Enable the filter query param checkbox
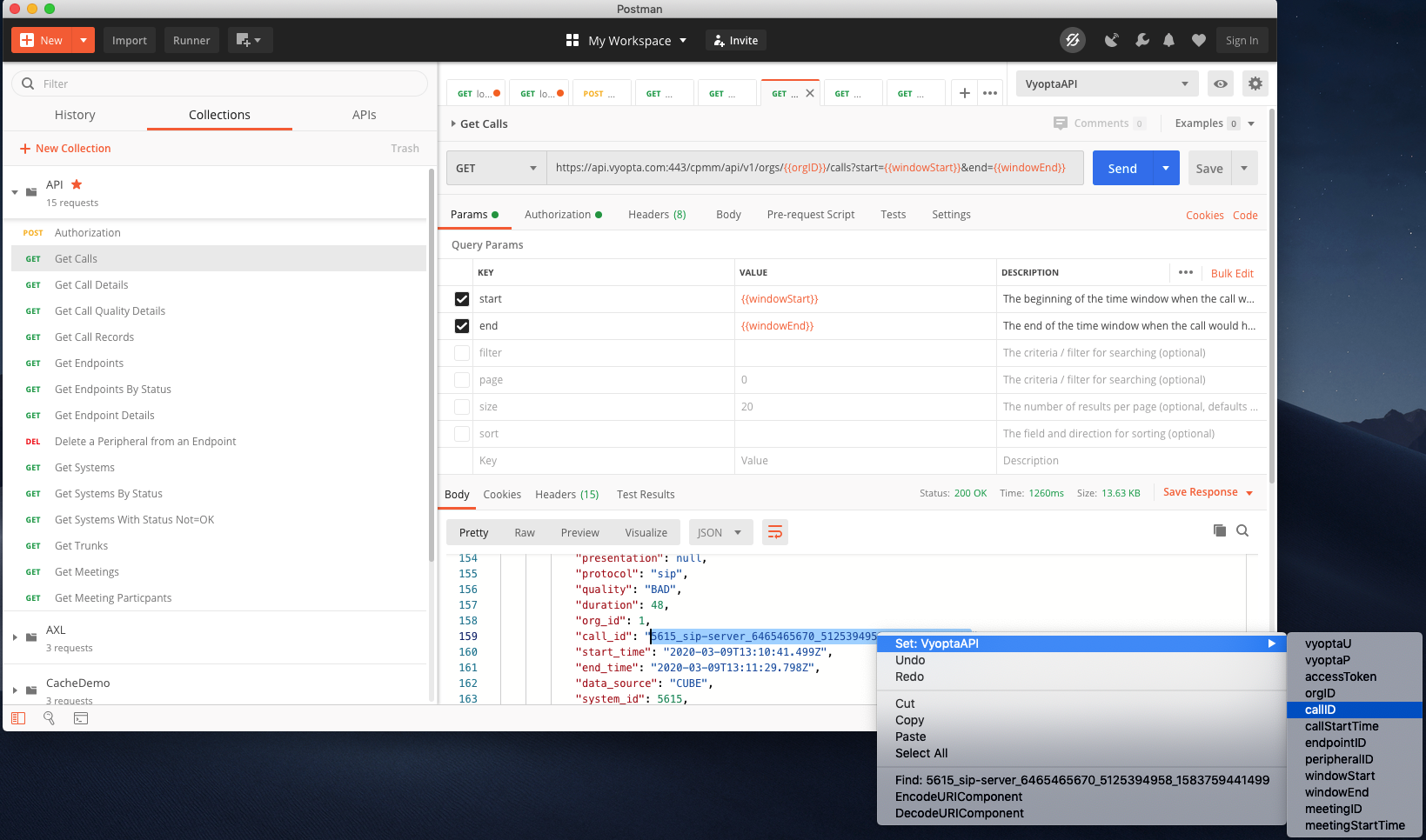The width and height of the screenshot is (1426, 840). coord(462,353)
